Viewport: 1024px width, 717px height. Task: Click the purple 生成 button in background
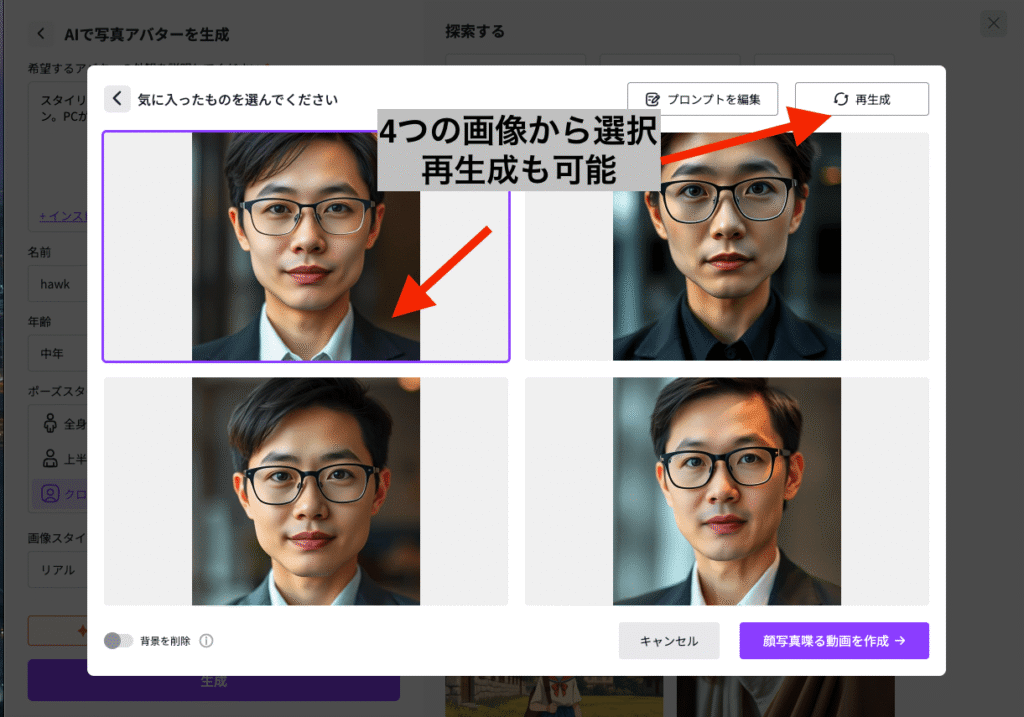click(214, 681)
